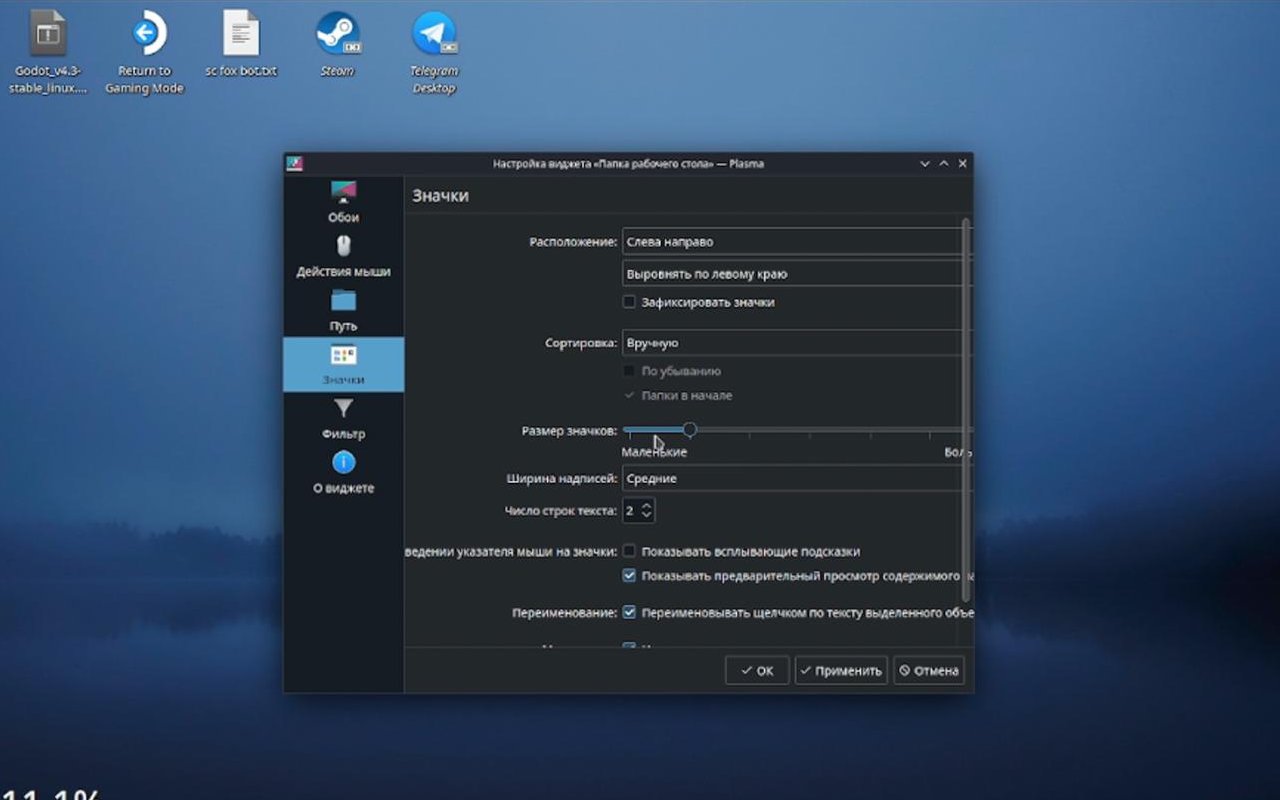Open the Путь folder icon in sidebar
This screenshot has height=800, width=1280.
[x=343, y=300]
